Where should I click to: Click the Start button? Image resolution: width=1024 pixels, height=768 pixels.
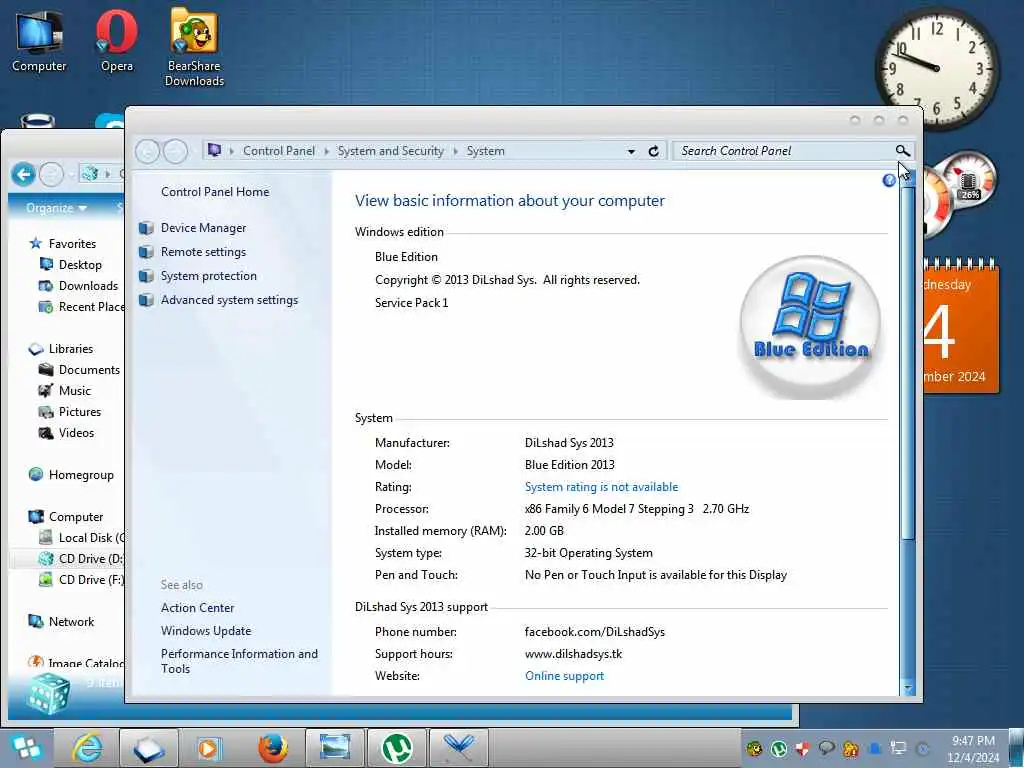26,748
